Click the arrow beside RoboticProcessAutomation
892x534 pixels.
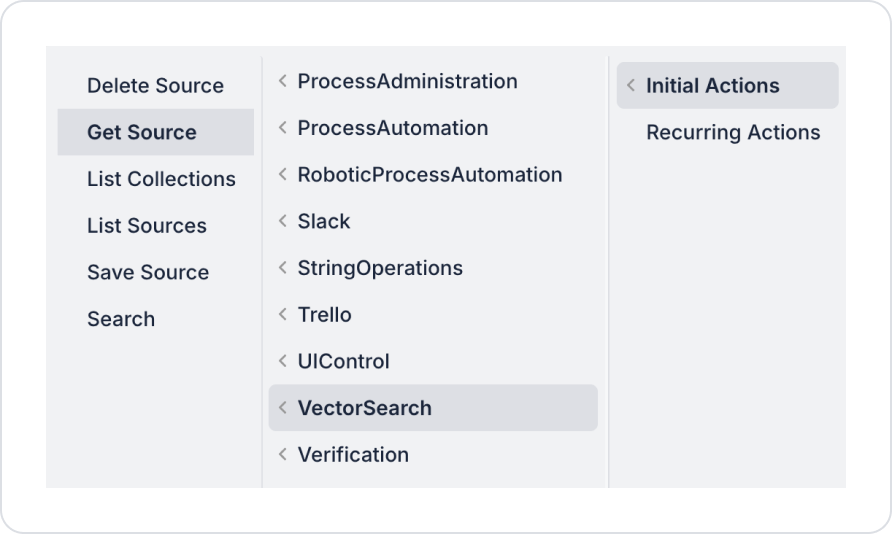283,175
